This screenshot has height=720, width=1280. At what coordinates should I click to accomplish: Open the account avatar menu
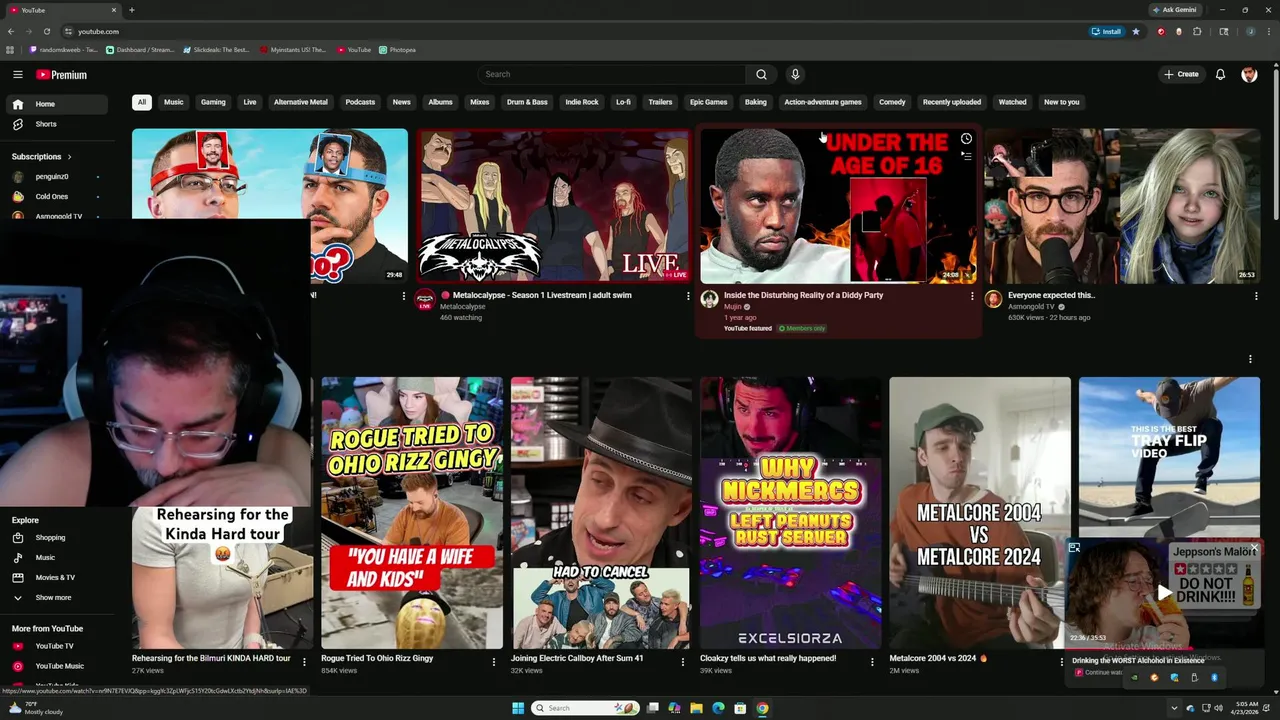pyautogui.click(x=1249, y=74)
